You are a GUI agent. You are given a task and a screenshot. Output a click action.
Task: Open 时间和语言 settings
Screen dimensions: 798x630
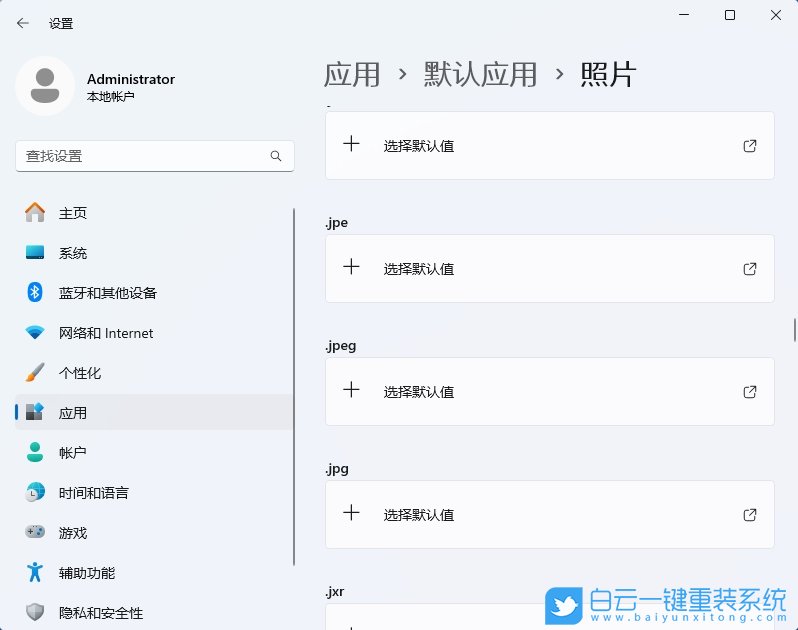click(154, 493)
